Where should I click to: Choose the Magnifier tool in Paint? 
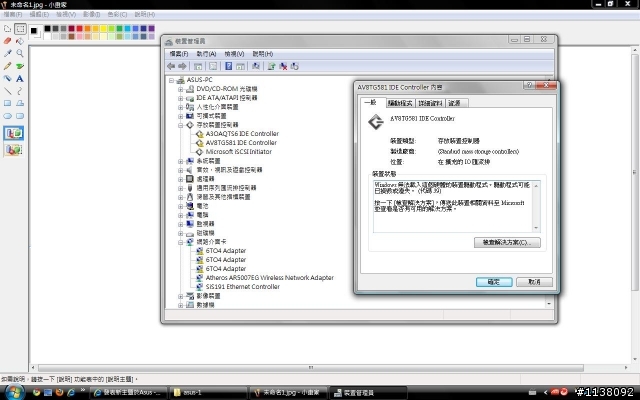coord(20,53)
